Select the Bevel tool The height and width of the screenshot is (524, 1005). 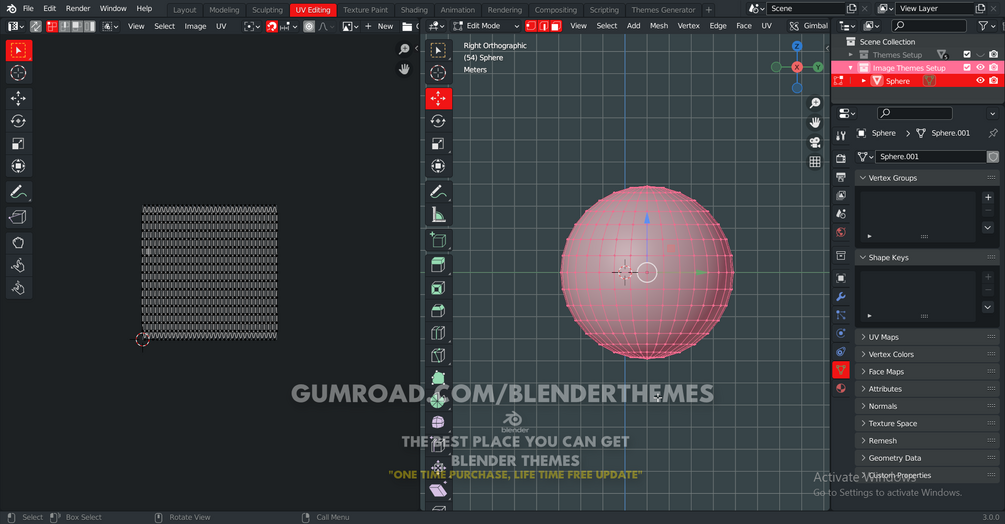(x=438, y=311)
